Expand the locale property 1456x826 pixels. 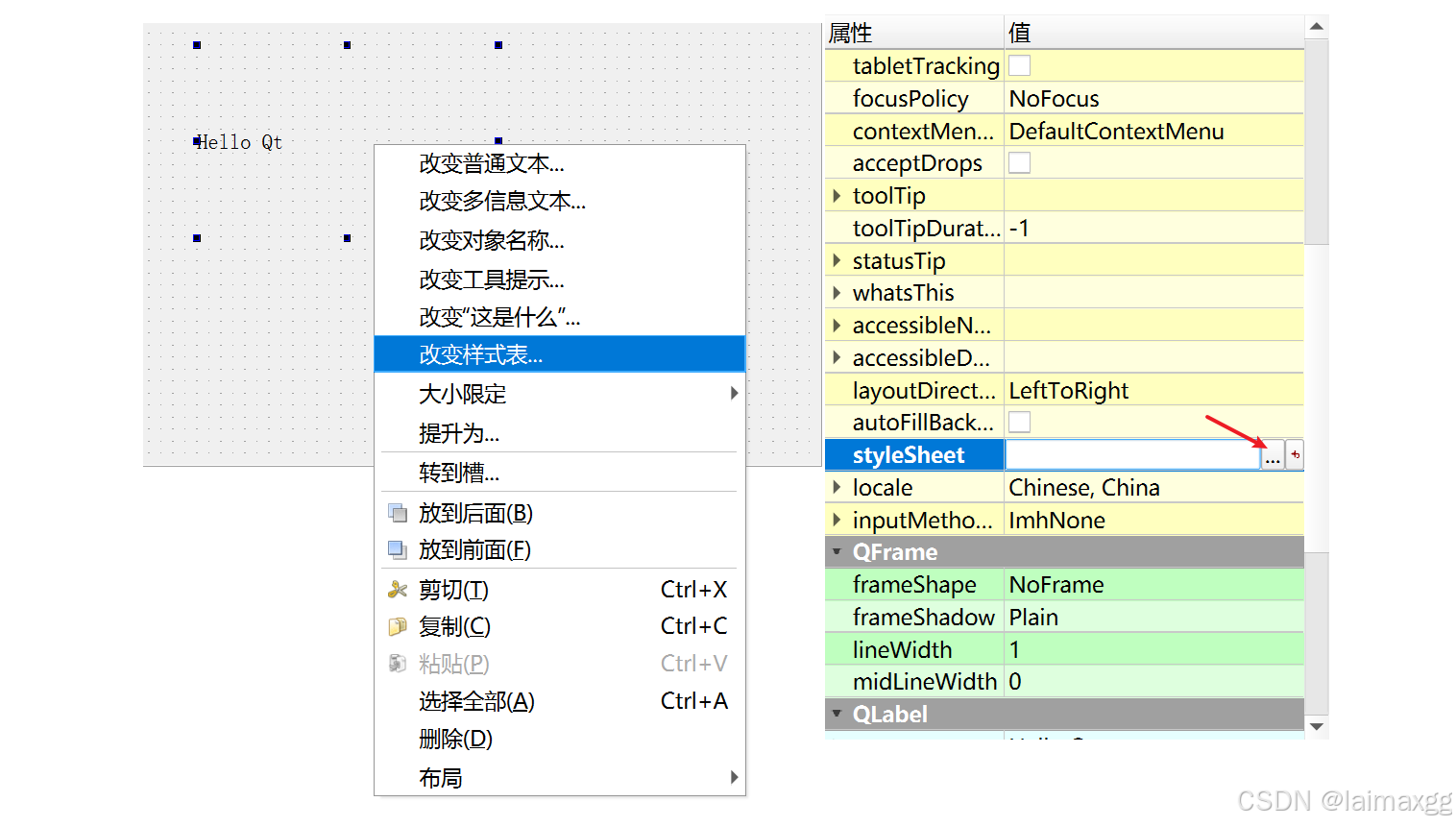837,487
